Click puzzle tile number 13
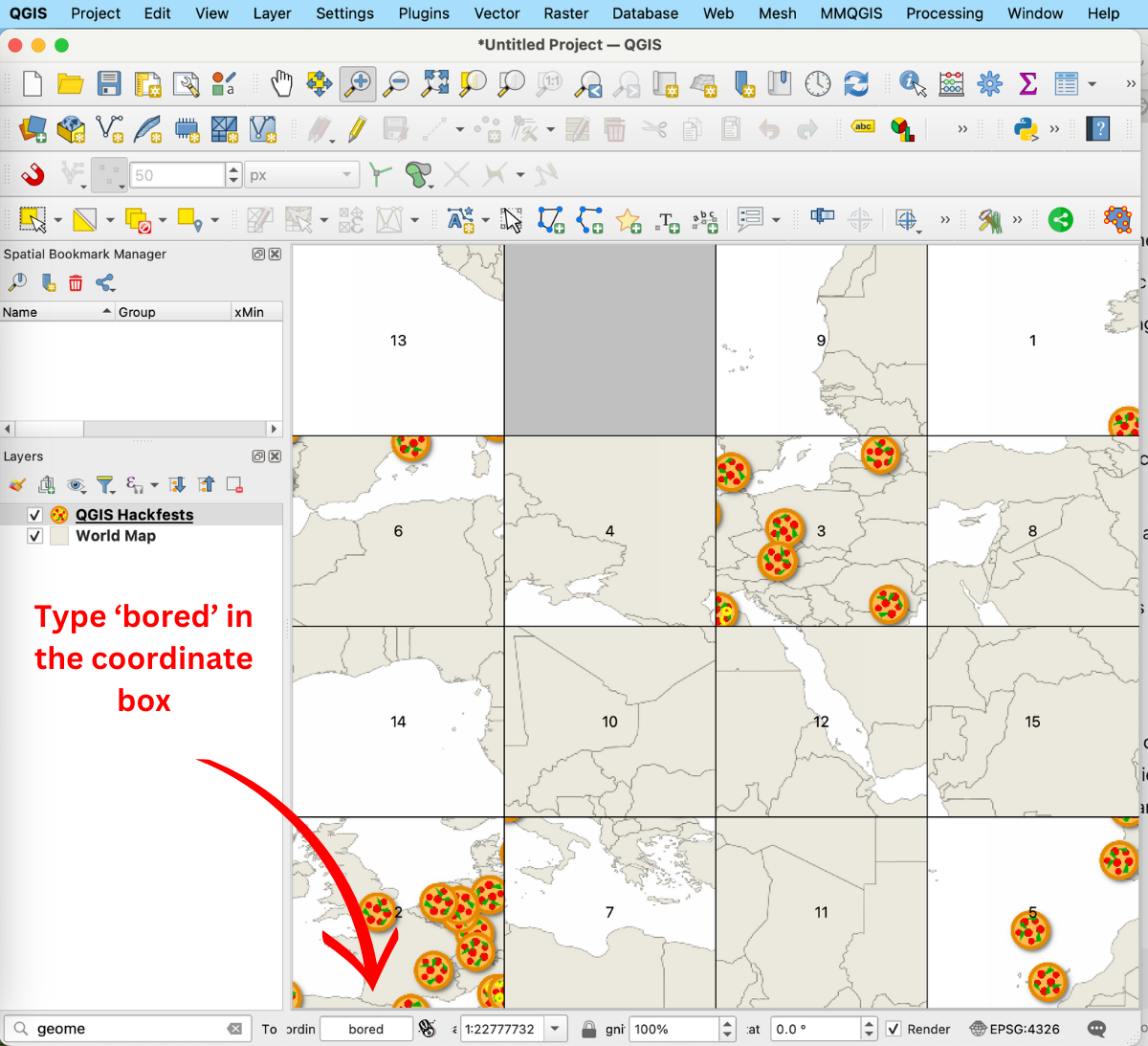Screen dimensions: 1148x1046 coord(398,341)
